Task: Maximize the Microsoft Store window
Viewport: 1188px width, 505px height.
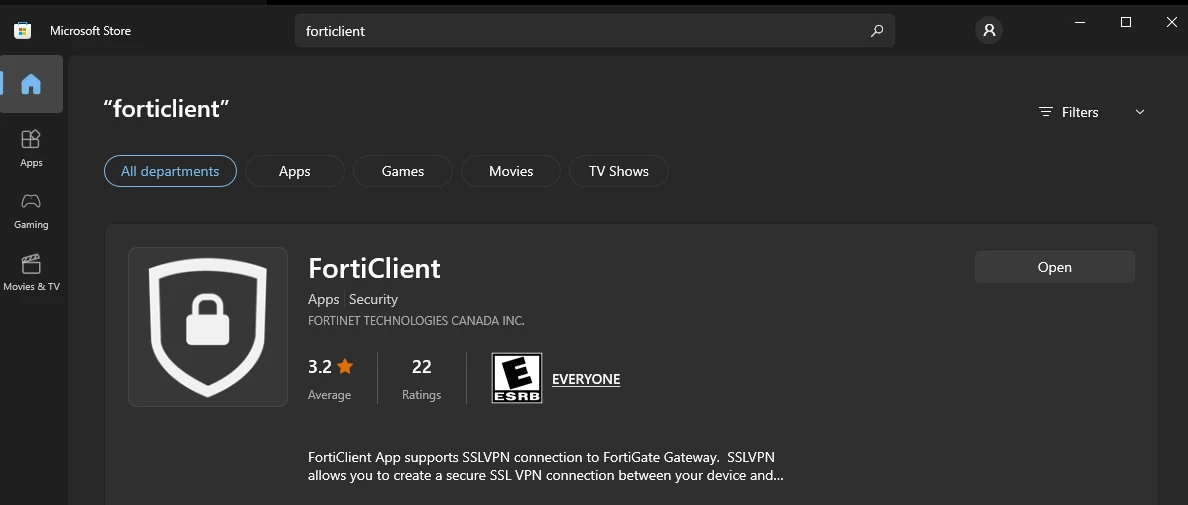Action: [x=1126, y=23]
